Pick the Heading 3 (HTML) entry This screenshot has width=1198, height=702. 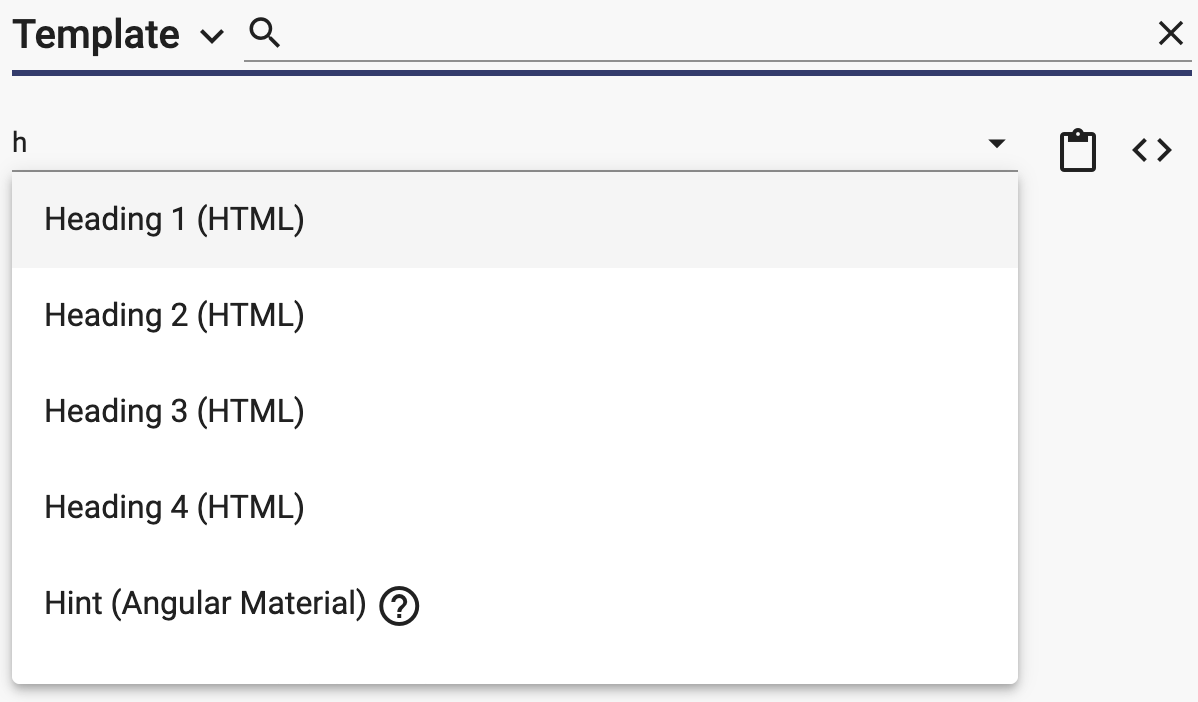click(515, 412)
